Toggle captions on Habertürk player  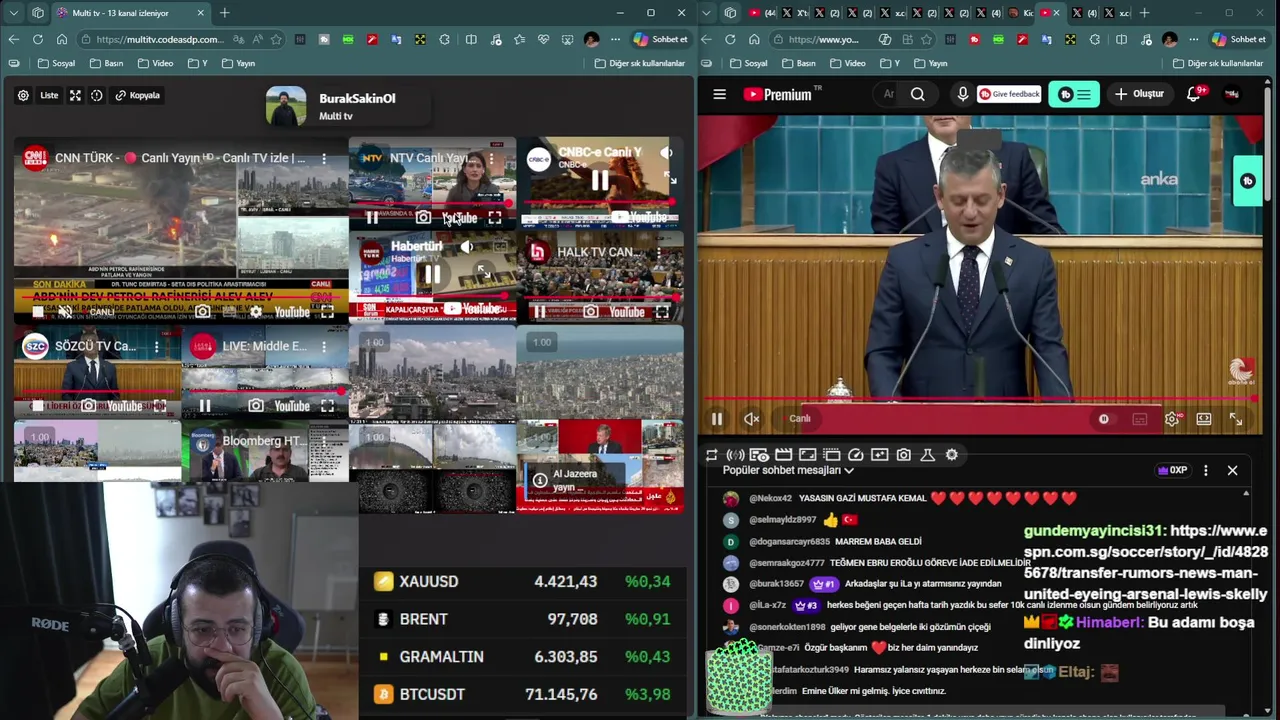(x=500, y=247)
